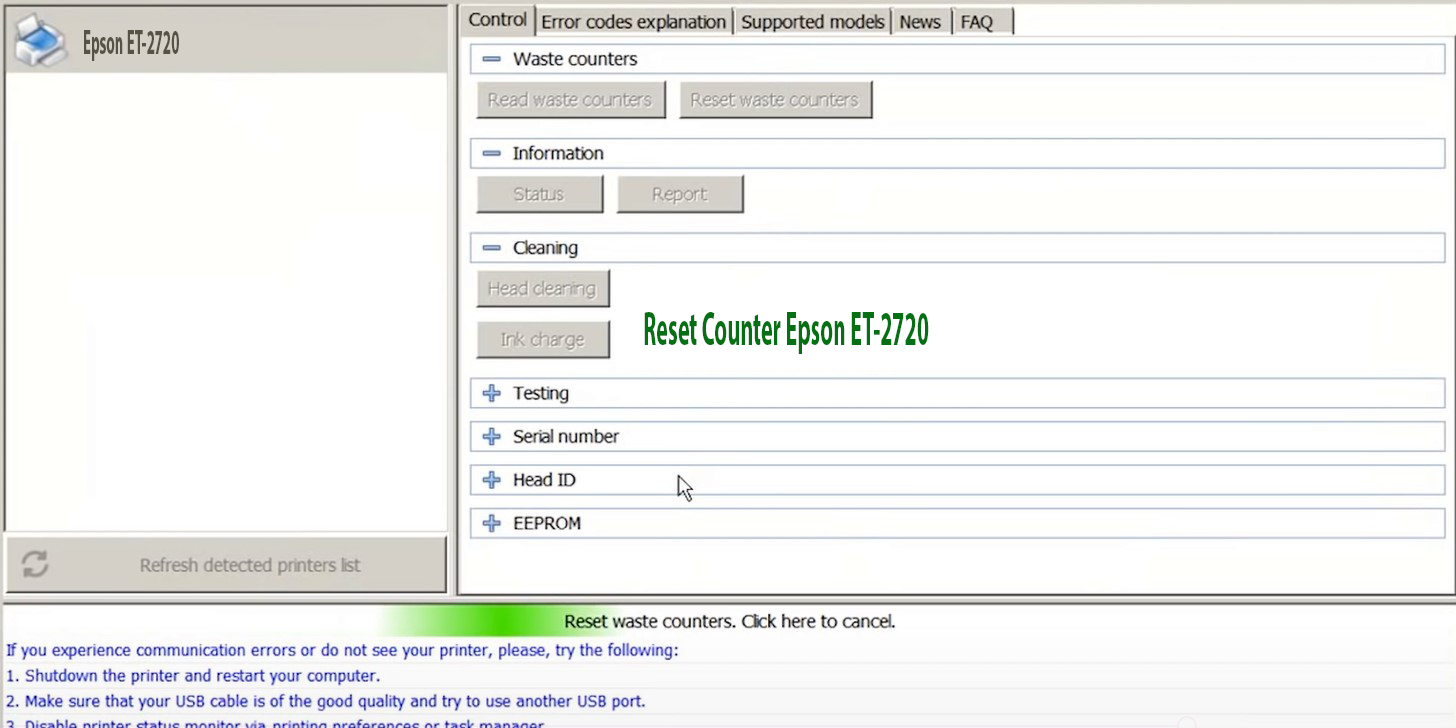Click the plus icon next to Serial number

click(x=491, y=436)
